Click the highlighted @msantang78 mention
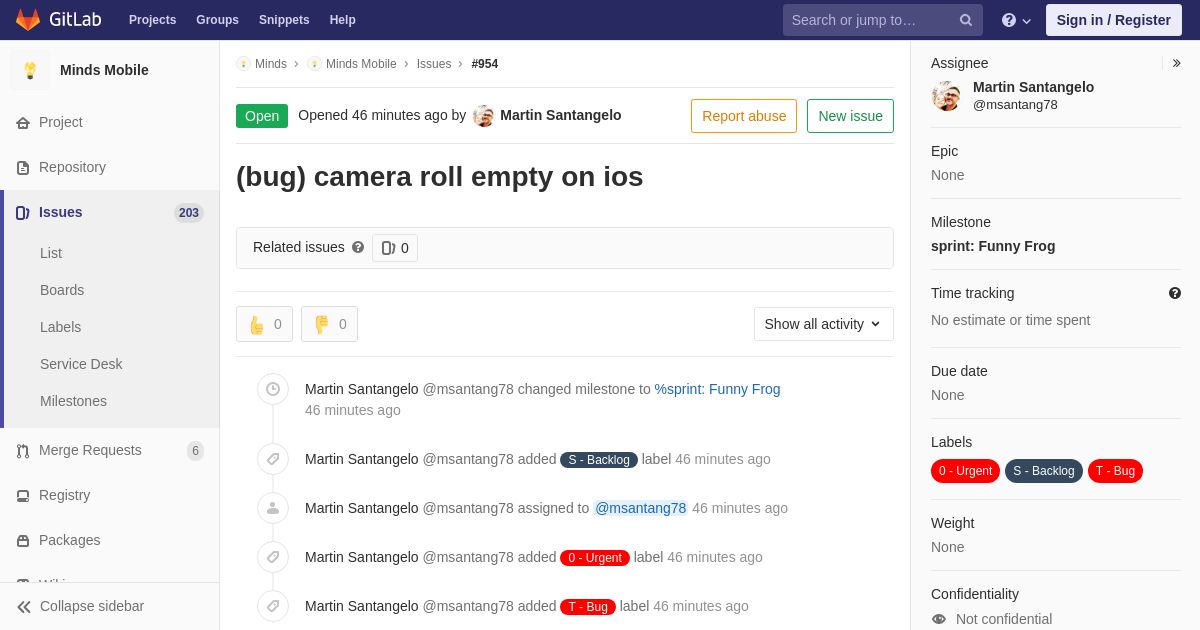This screenshot has height=630, width=1200. (640, 508)
